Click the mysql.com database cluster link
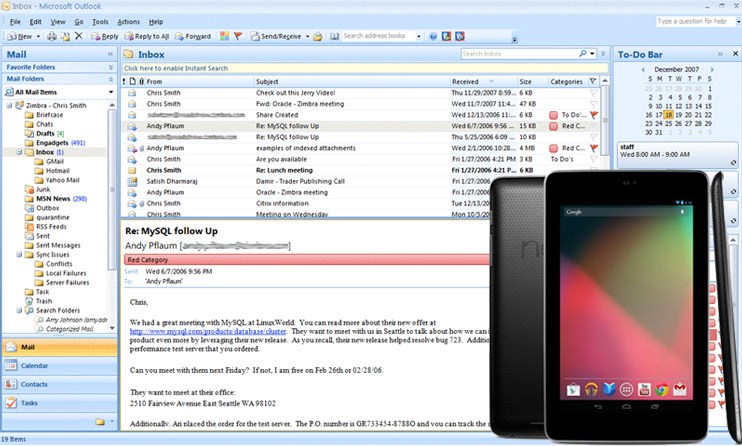The image size is (742, 446). coord(208,331)
